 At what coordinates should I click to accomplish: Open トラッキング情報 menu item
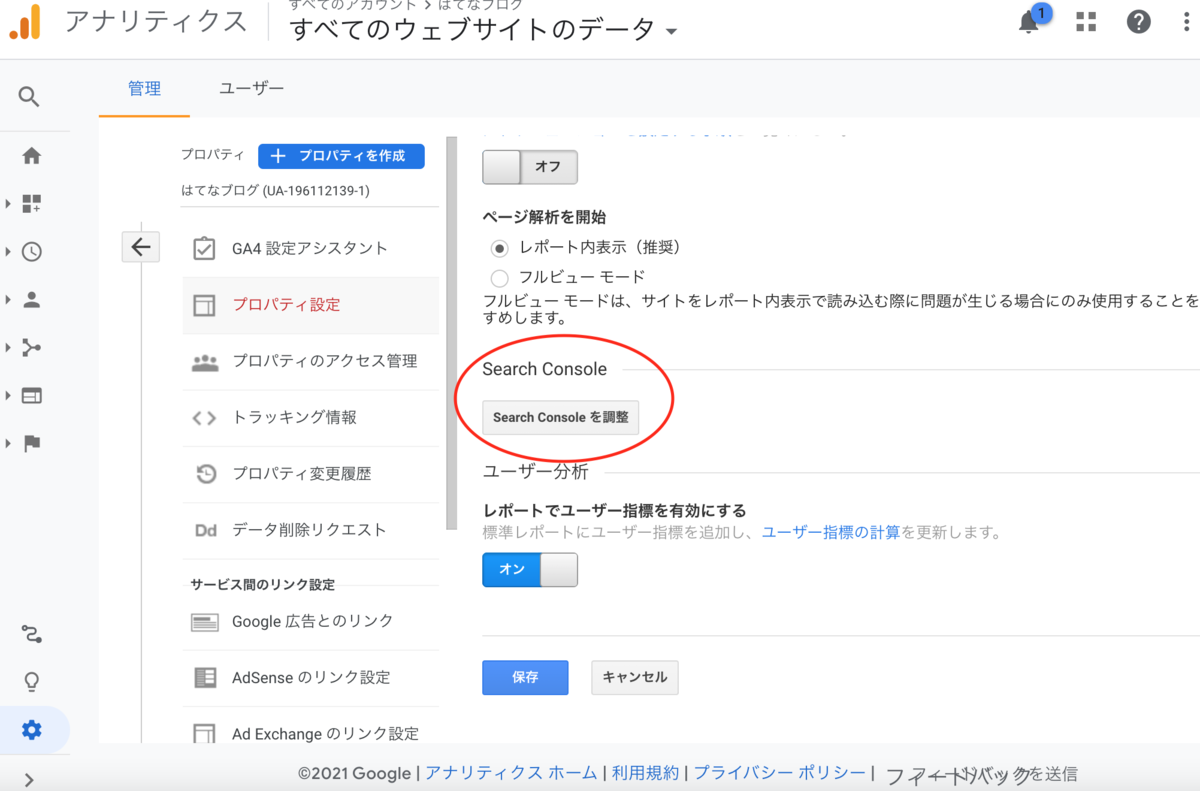(x=310, y=418)
